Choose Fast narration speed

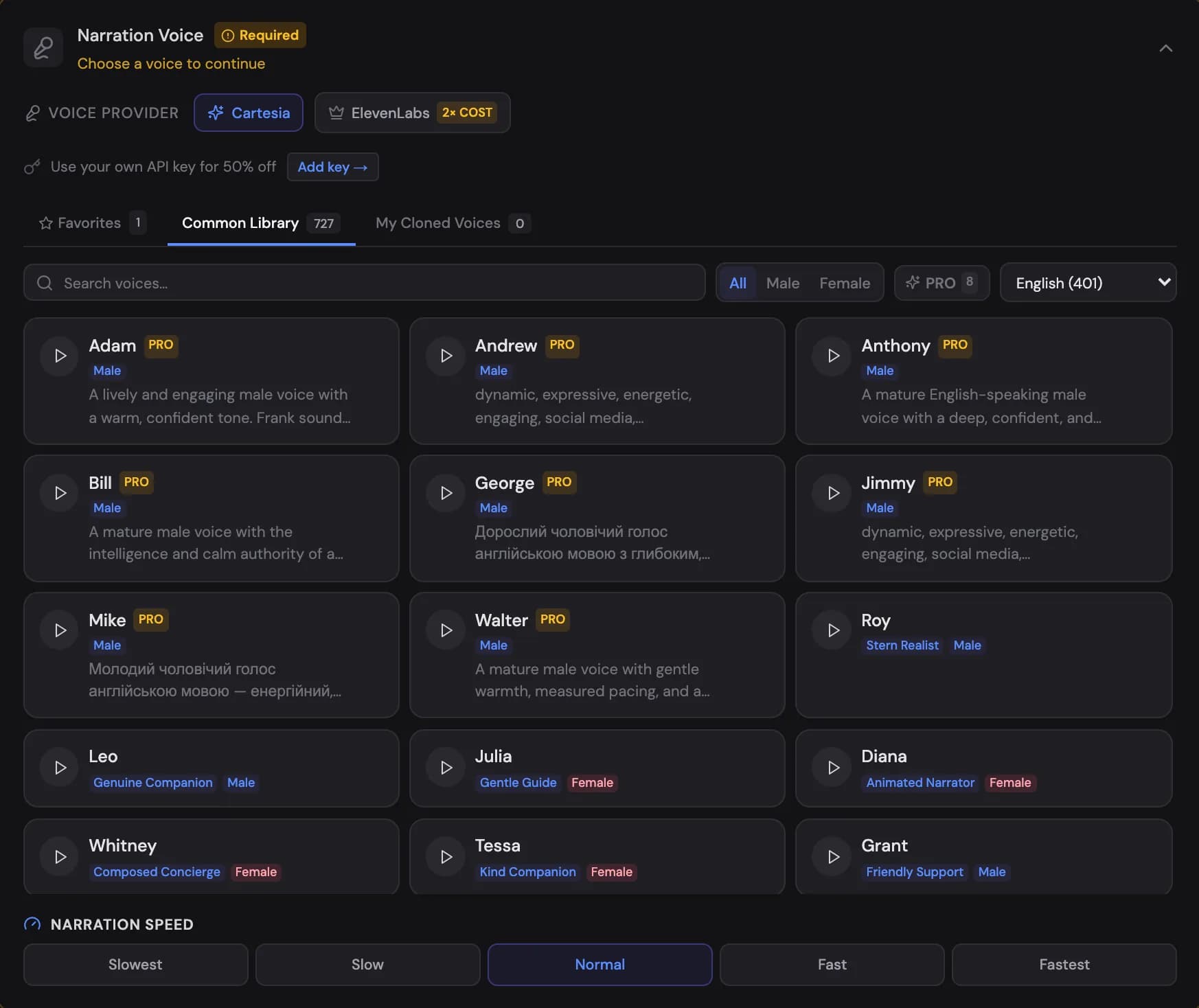point(832,964)
